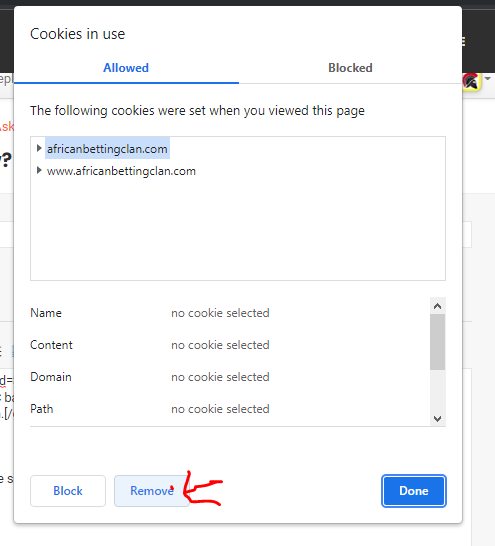
Task: Switch to the Blocked tab
Action: click(x=350, y=68)
